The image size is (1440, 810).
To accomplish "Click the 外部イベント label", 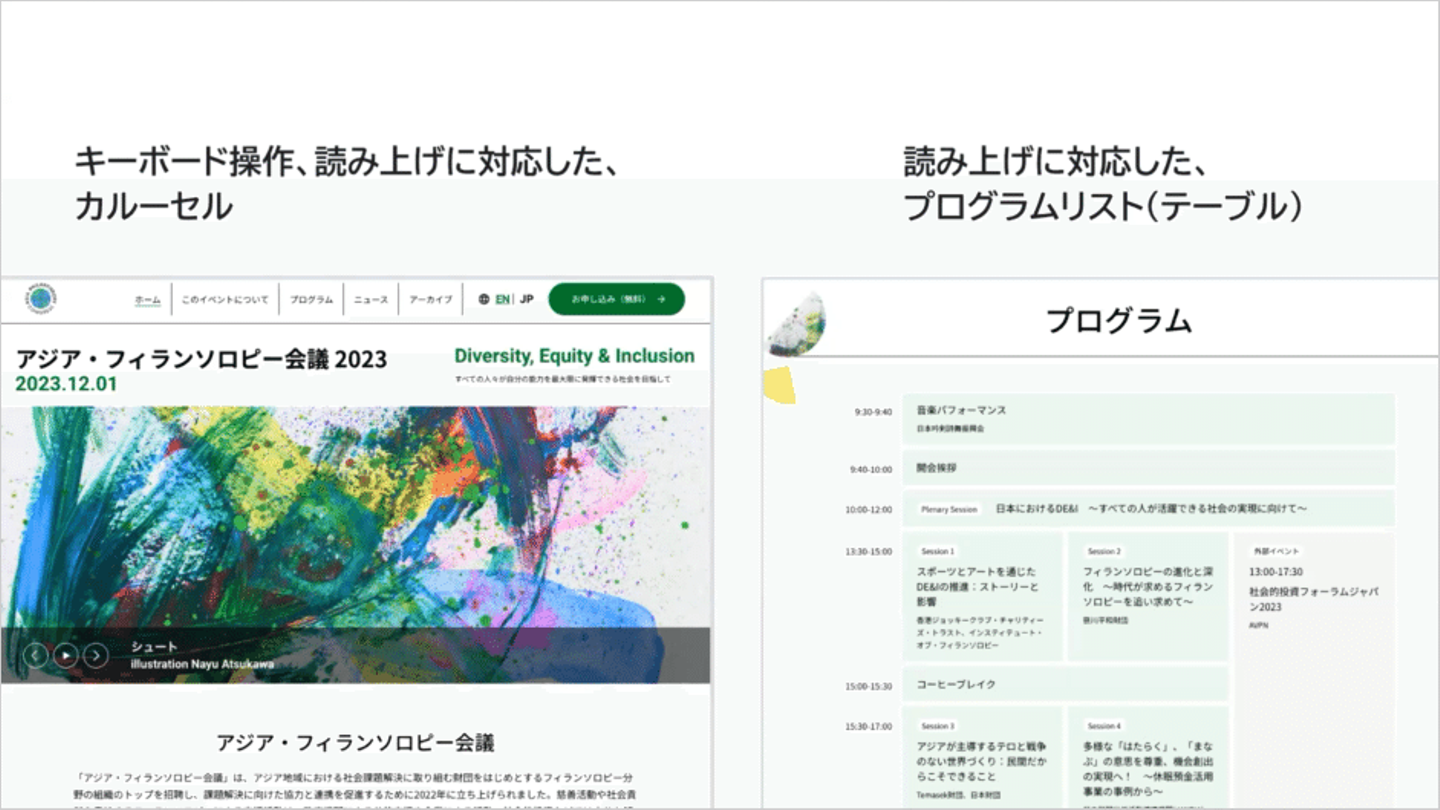I will [x=1276, y=551].
